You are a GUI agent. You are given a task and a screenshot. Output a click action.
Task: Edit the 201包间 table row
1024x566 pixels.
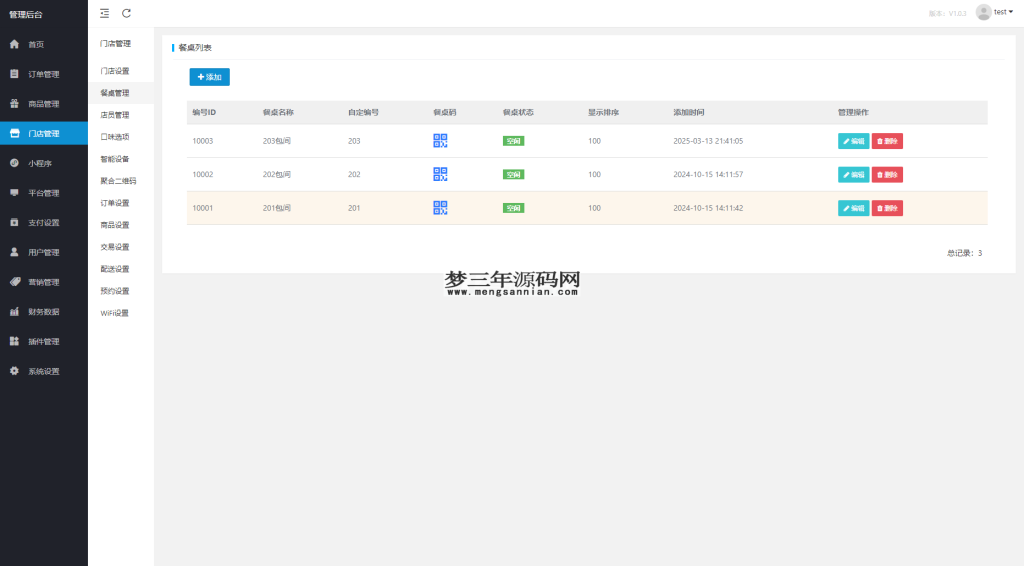[x=854, y=208]
